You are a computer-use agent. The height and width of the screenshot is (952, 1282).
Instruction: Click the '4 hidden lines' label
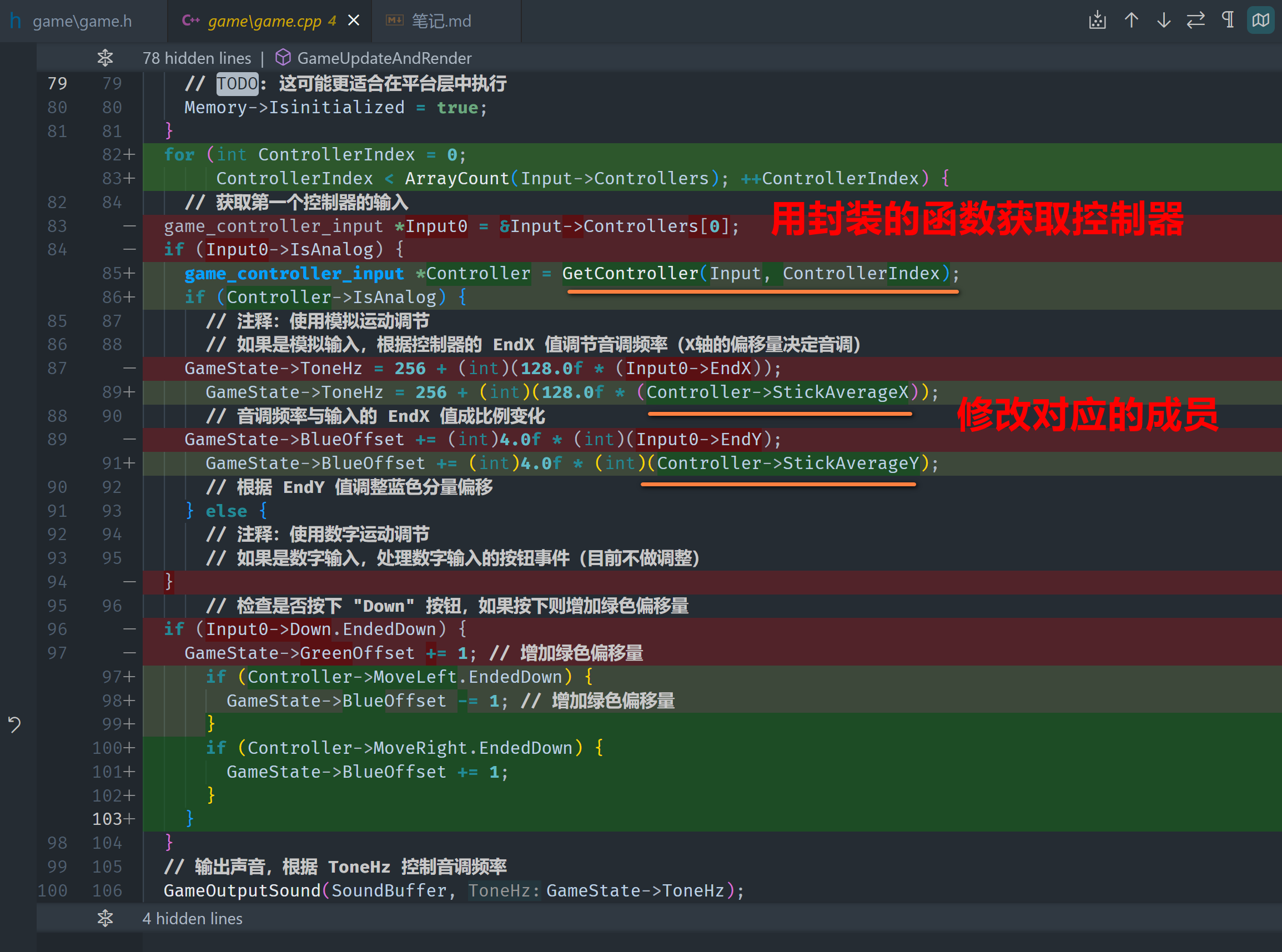(x=193, y=919)
